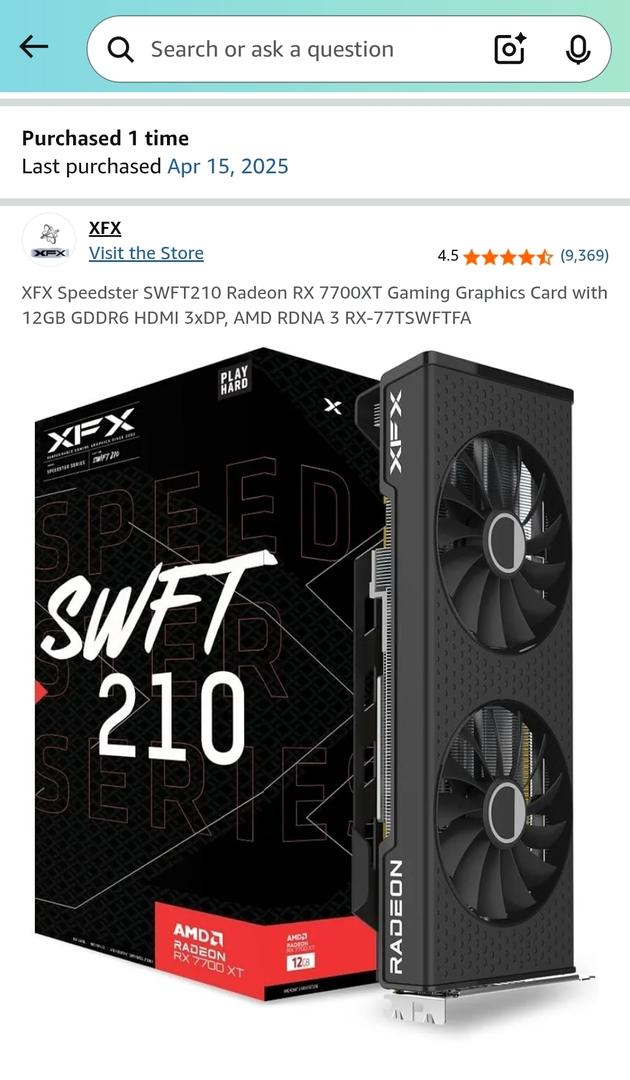
Task: Click the magnifying glass search icon
Action: (x=120, y=50)
